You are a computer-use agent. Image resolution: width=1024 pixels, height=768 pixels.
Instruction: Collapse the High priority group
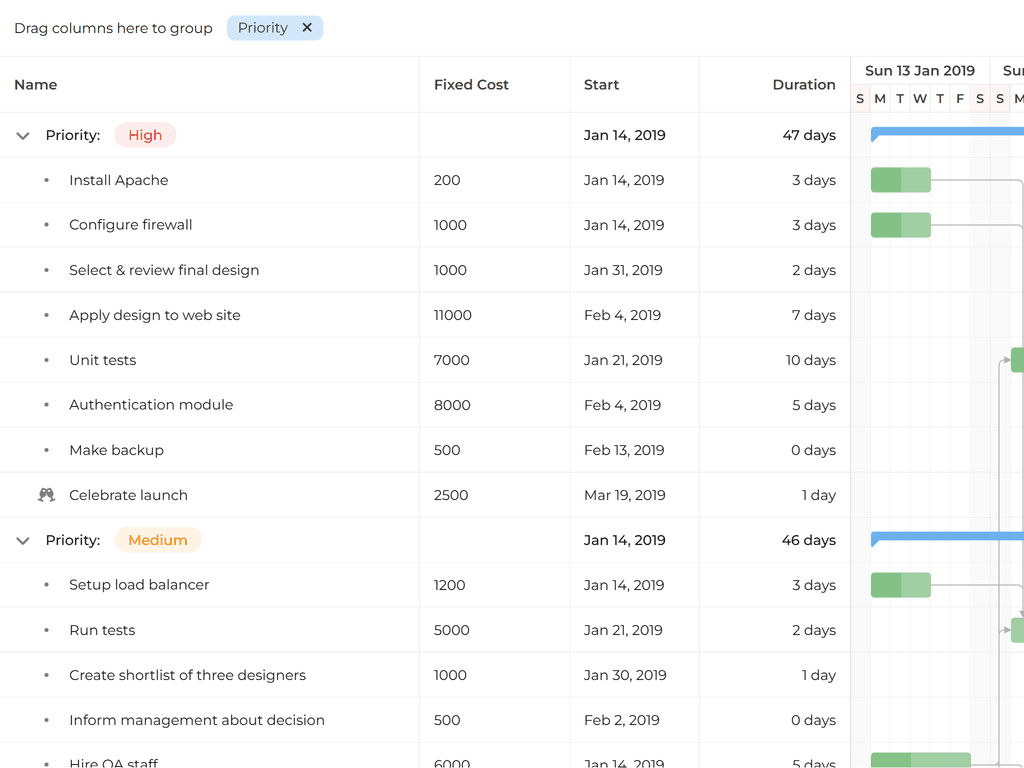[23, 136]
